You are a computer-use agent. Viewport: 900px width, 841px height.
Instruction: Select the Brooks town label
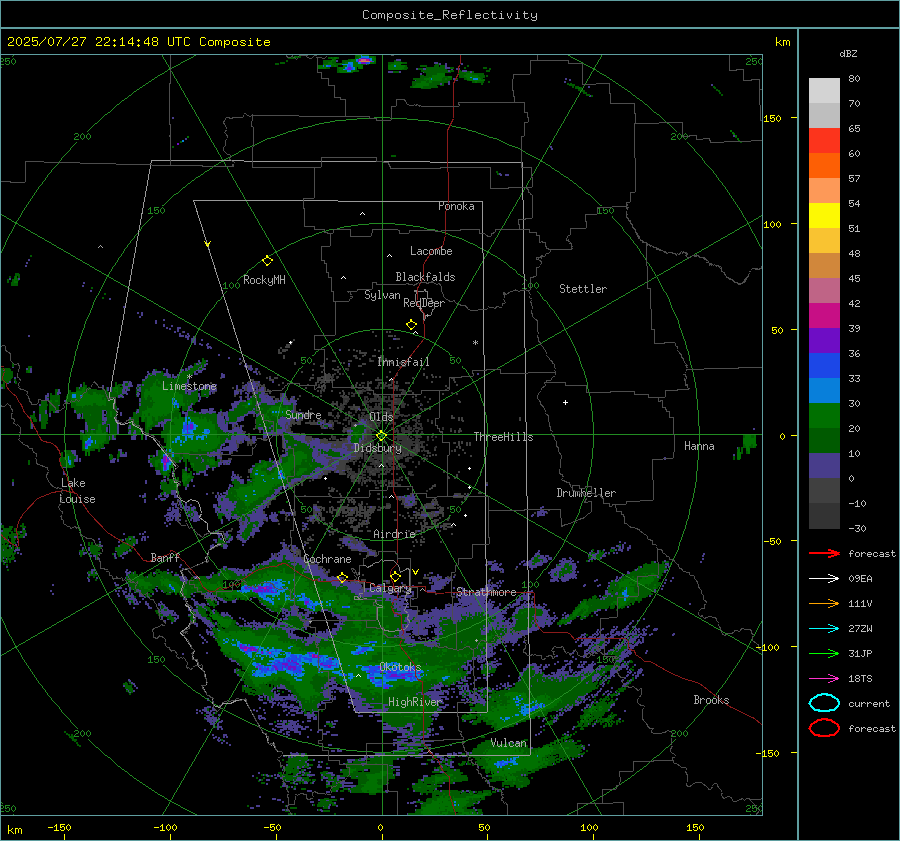point(711,700)
